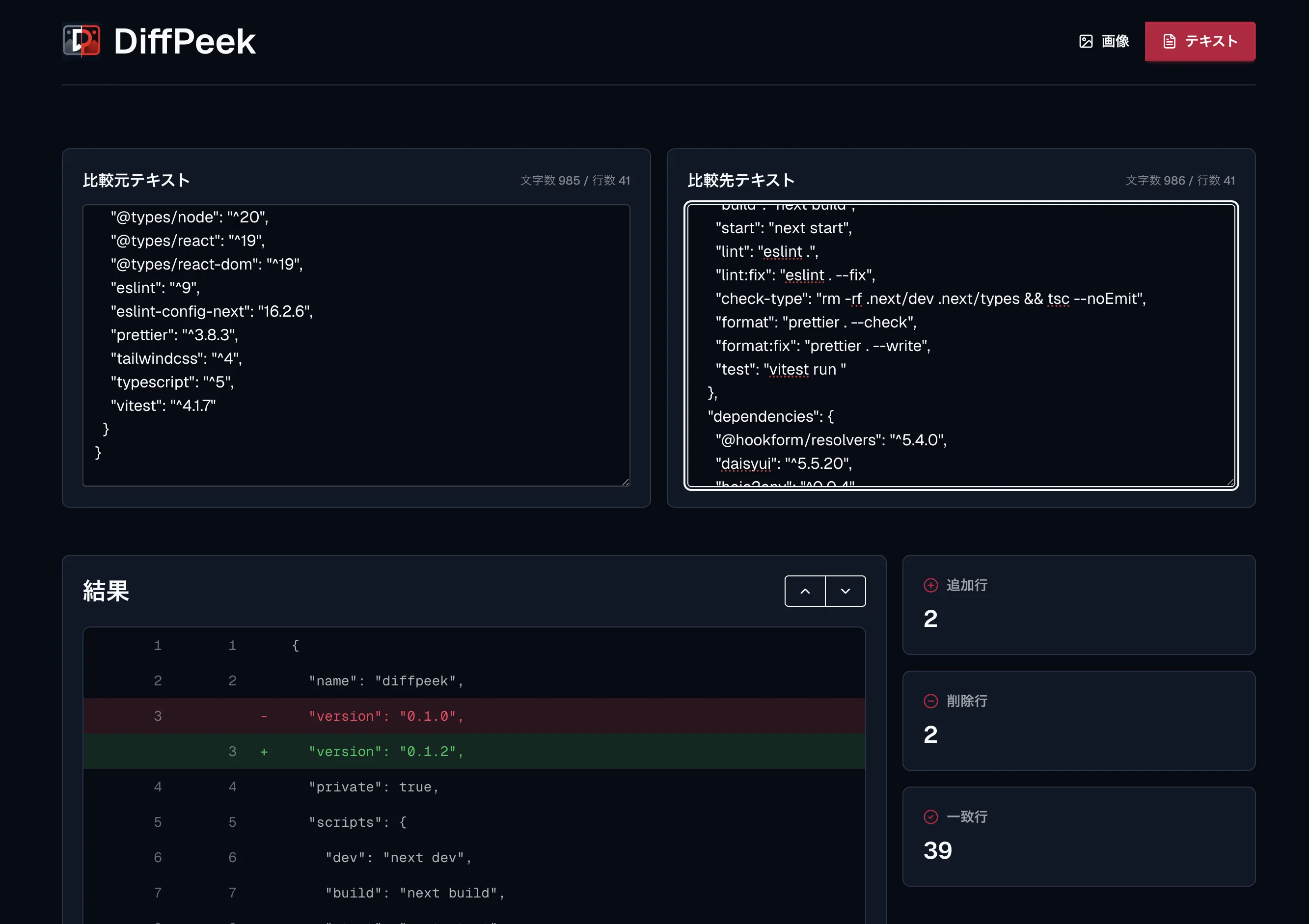Click "@hookform/resolvers" line in target text

click(831, 439)
